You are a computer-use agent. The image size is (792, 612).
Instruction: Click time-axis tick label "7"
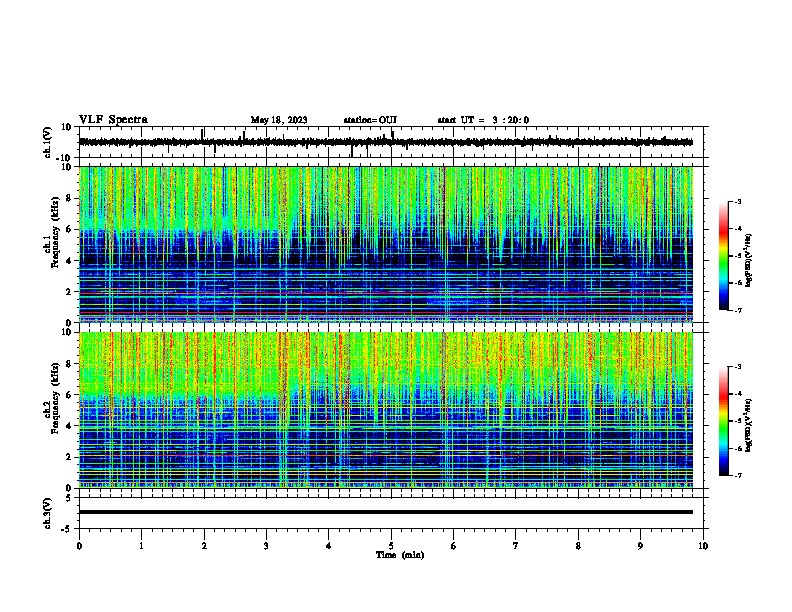point(516,546)
